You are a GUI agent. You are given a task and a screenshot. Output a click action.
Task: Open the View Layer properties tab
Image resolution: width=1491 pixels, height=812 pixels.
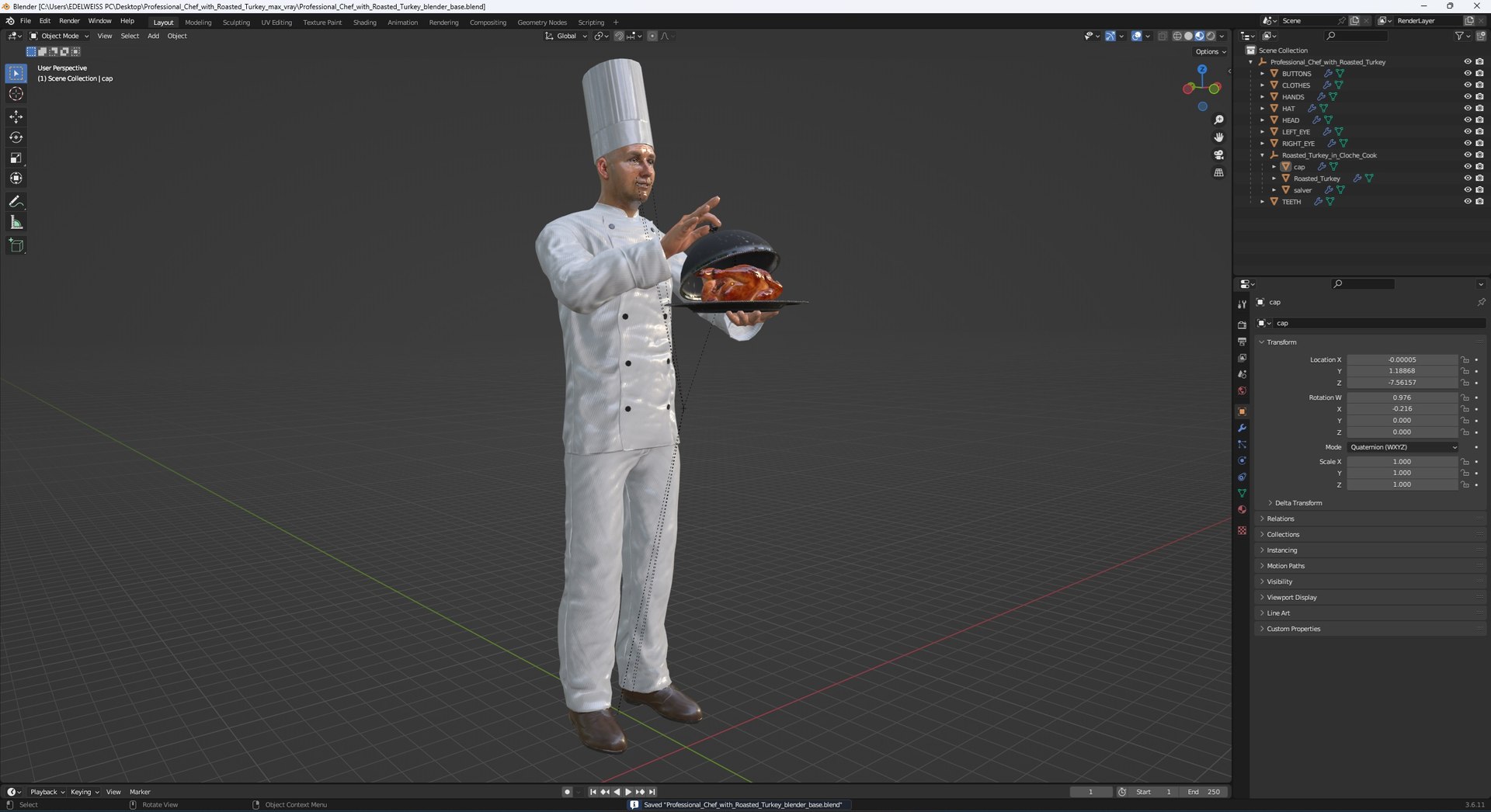[1242, 358]
